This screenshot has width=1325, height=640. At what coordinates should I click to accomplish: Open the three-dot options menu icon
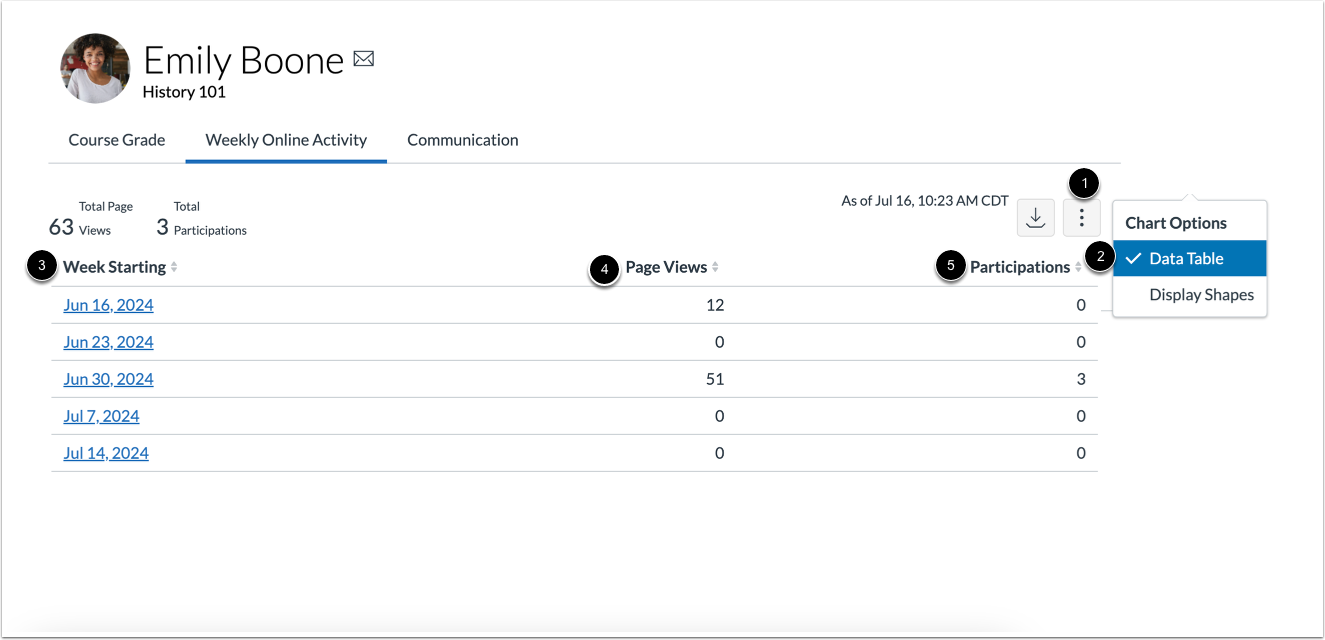point(1081,217)
